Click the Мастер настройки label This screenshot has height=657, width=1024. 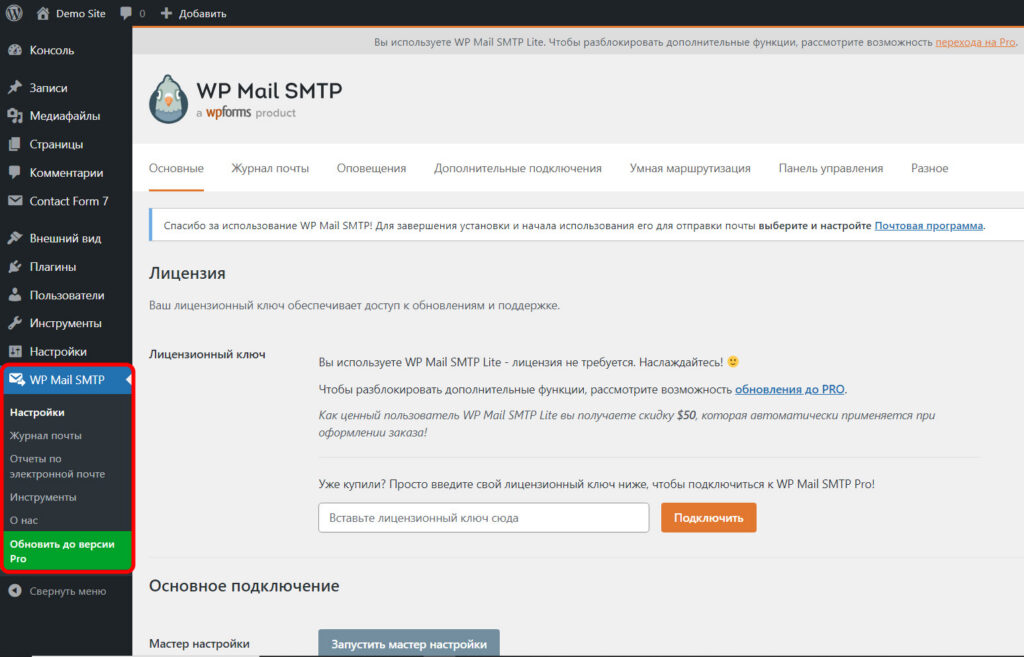point(199,644)
